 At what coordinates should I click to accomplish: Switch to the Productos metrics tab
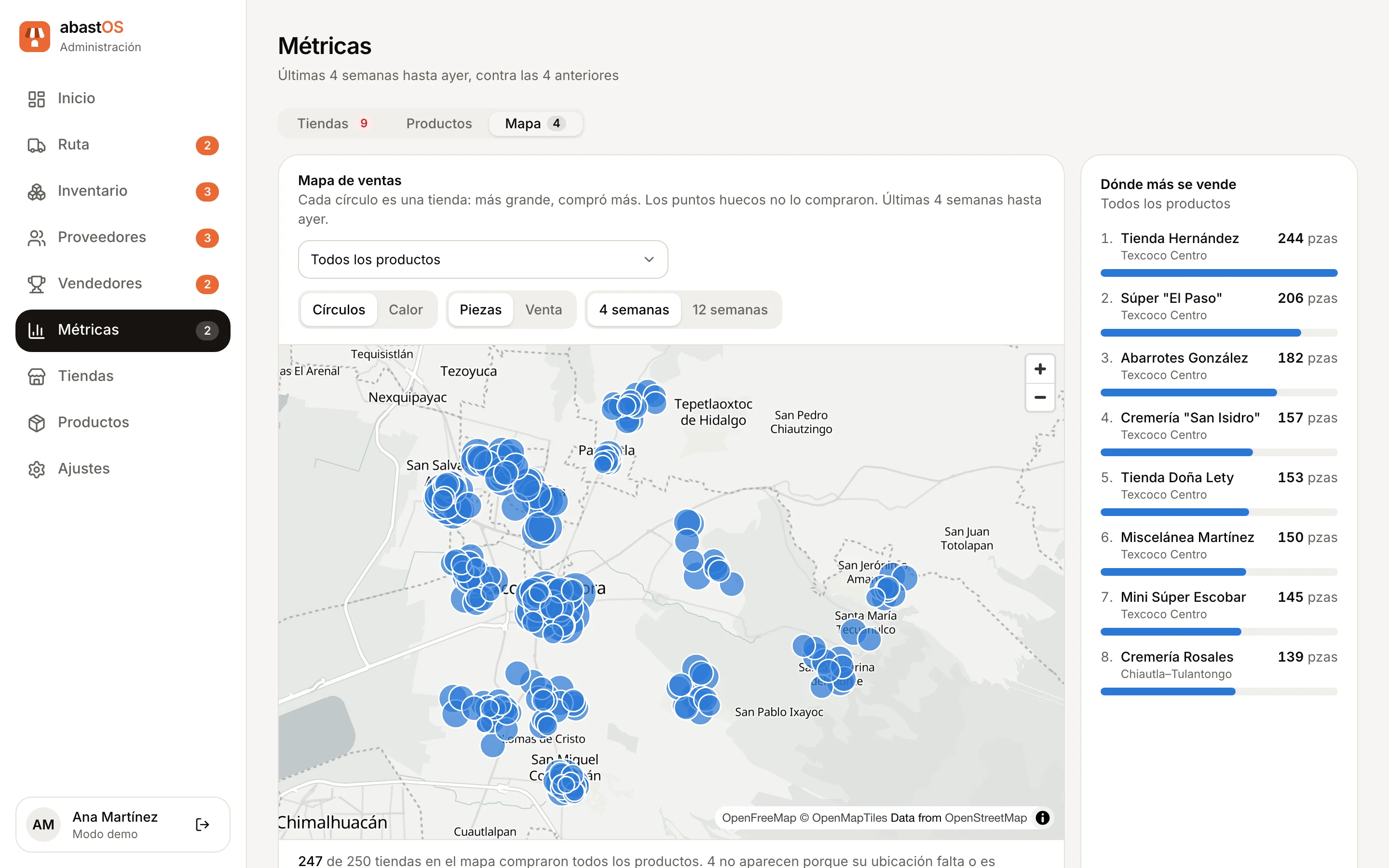pyautogui.click(x=438, y=123)
